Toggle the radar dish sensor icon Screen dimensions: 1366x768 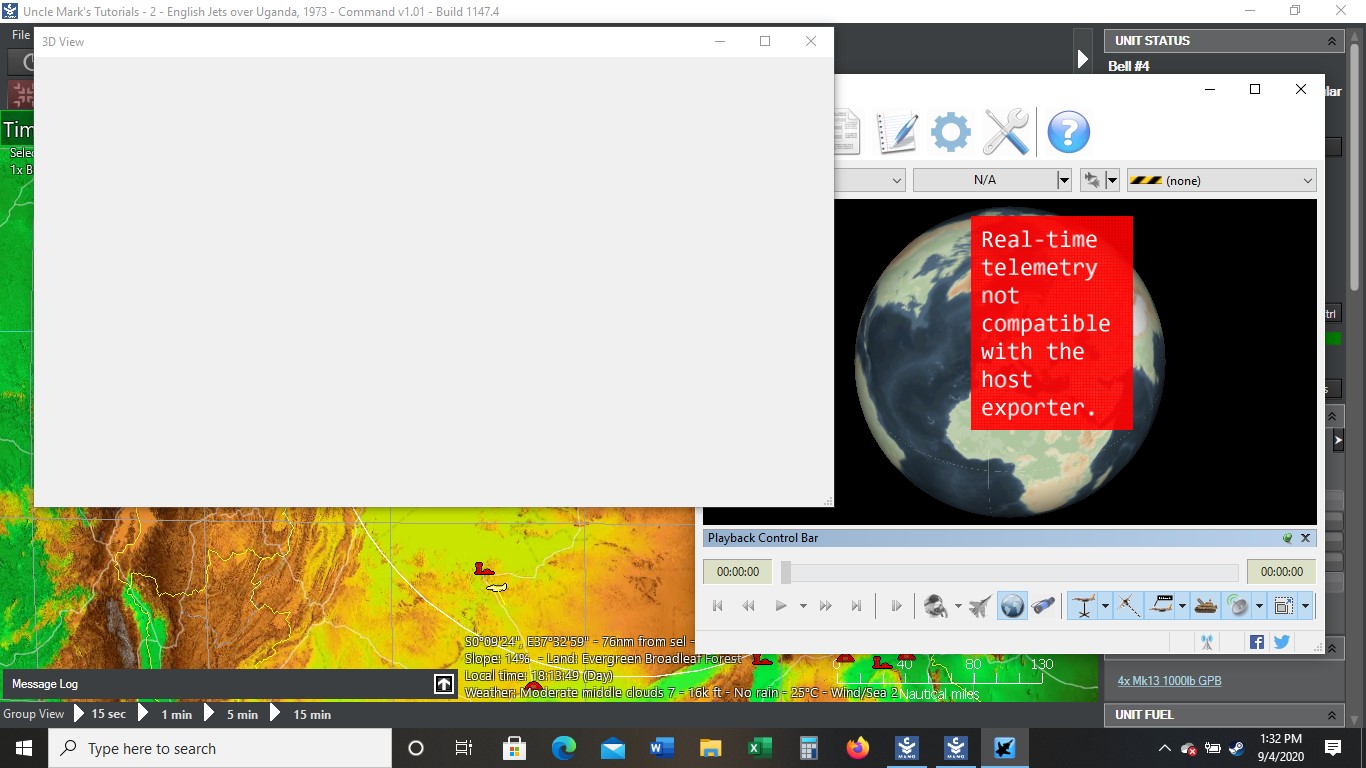tap(1238, 606)
